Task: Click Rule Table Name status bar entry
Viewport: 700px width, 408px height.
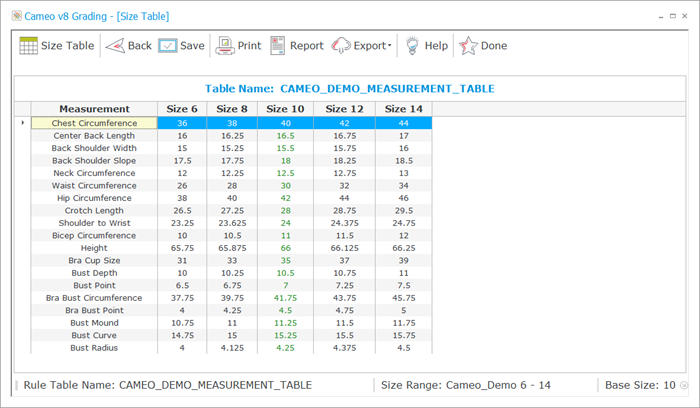Action: point(168,385)
